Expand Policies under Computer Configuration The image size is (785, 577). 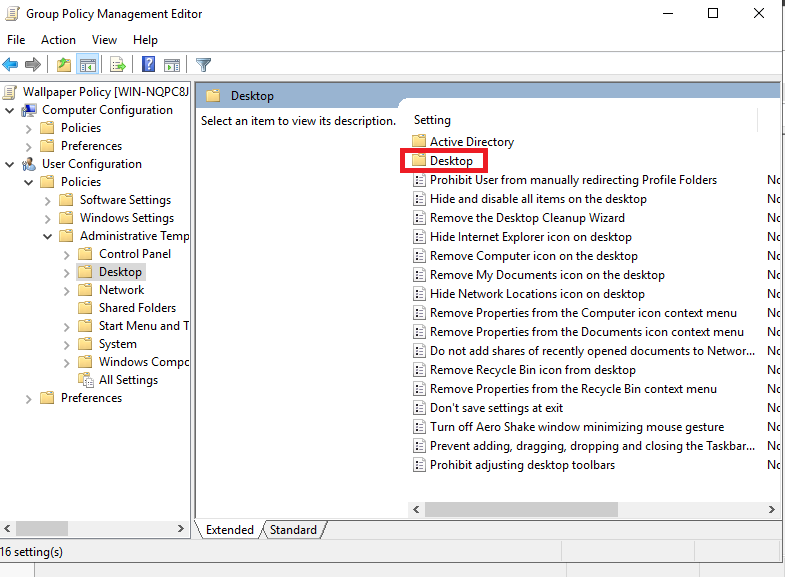[x=29, y=129]
